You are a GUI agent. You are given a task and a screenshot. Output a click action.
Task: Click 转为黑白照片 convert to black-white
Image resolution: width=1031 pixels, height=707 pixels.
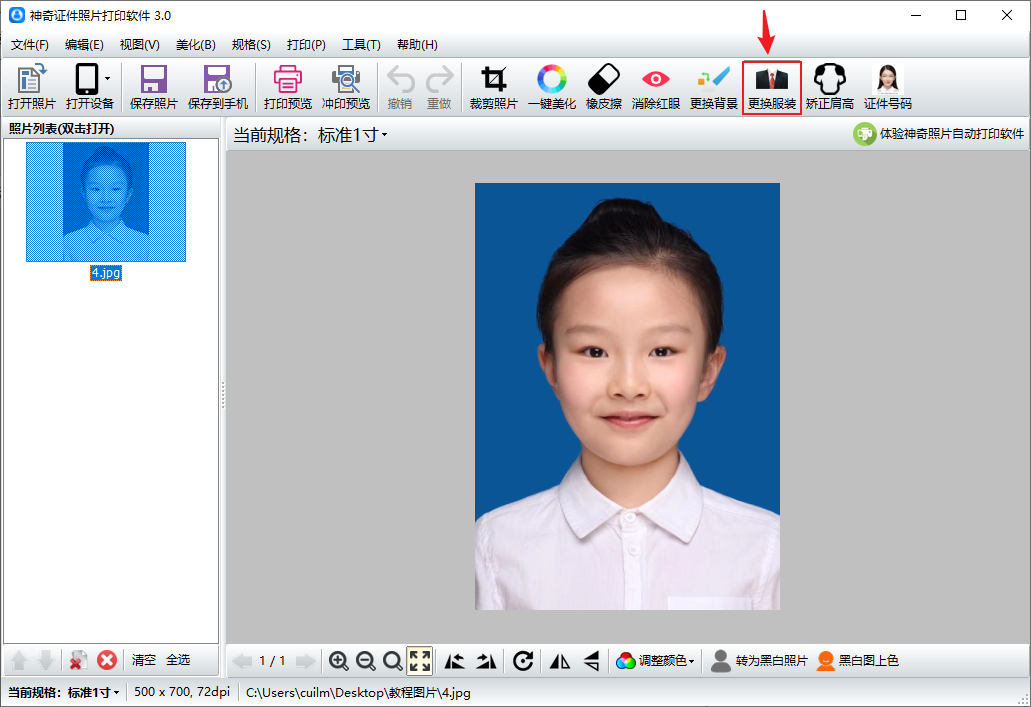point(759,660)
